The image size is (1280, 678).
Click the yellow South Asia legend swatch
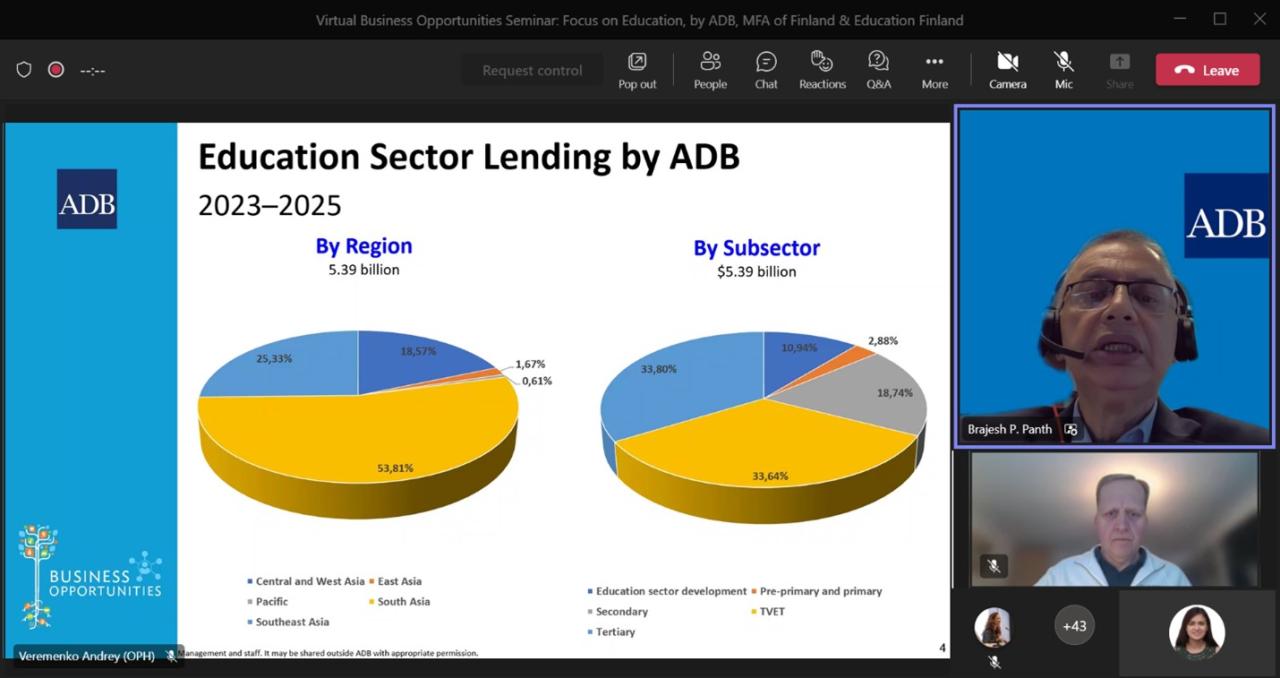click(372, 602)
